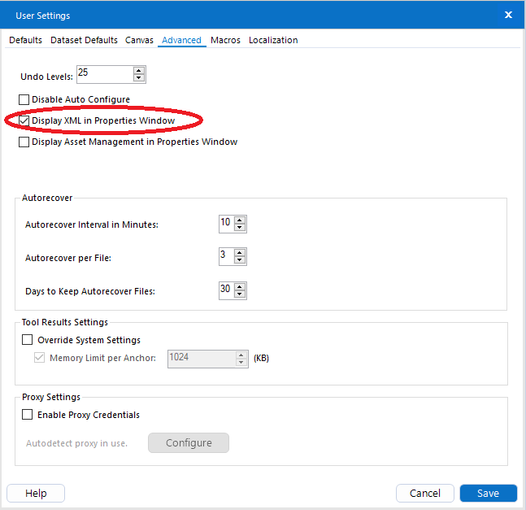This screenshot has height=510, width=526.
Task: Open the Localization tab
Action: pos(273,40)
